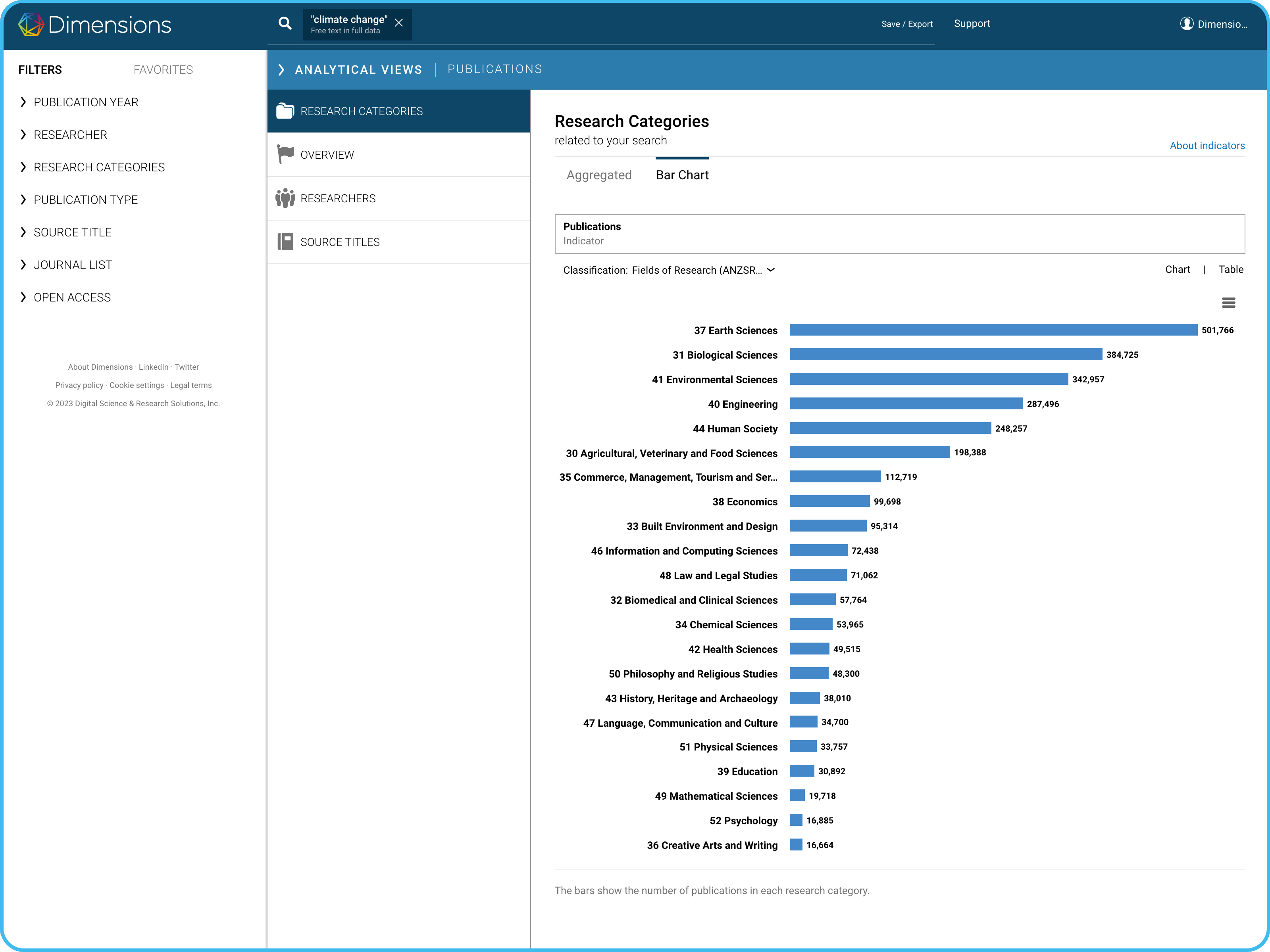Switch to the Favorites tab
Viewport: 1270px width, 952px height.
tap(163, 69)
